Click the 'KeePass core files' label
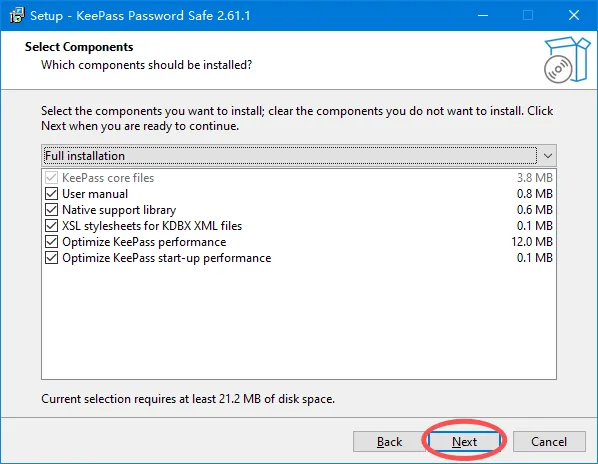598x464 pixels. (x=108, y=178)
